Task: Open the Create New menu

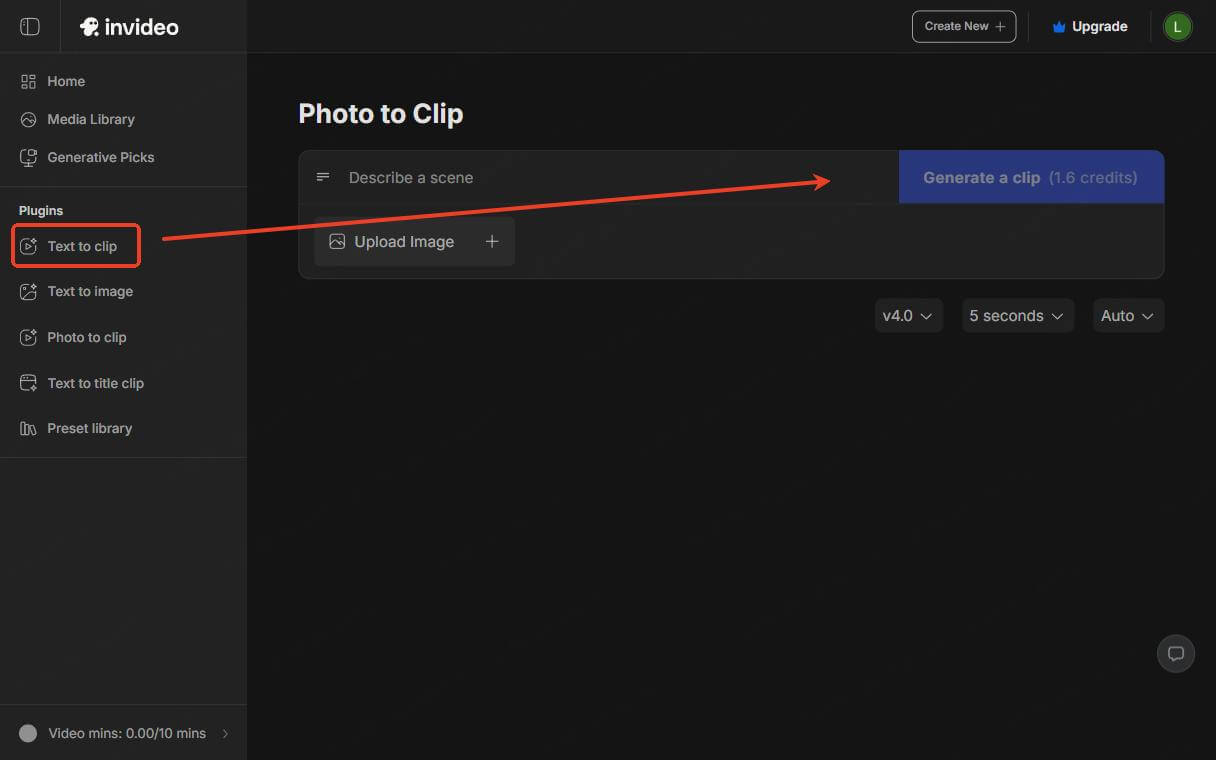Action: [963, 26]
